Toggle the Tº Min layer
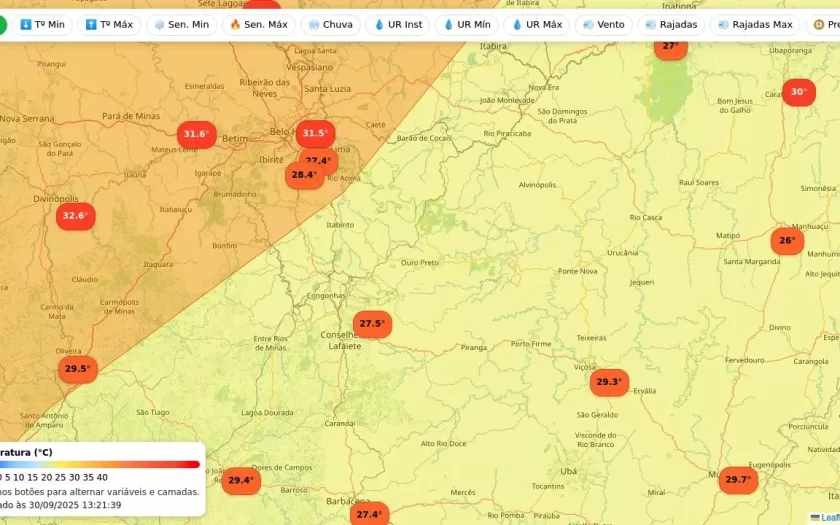Image resolution: width=840 pixels, height=525 pixels. pos(42,24)
